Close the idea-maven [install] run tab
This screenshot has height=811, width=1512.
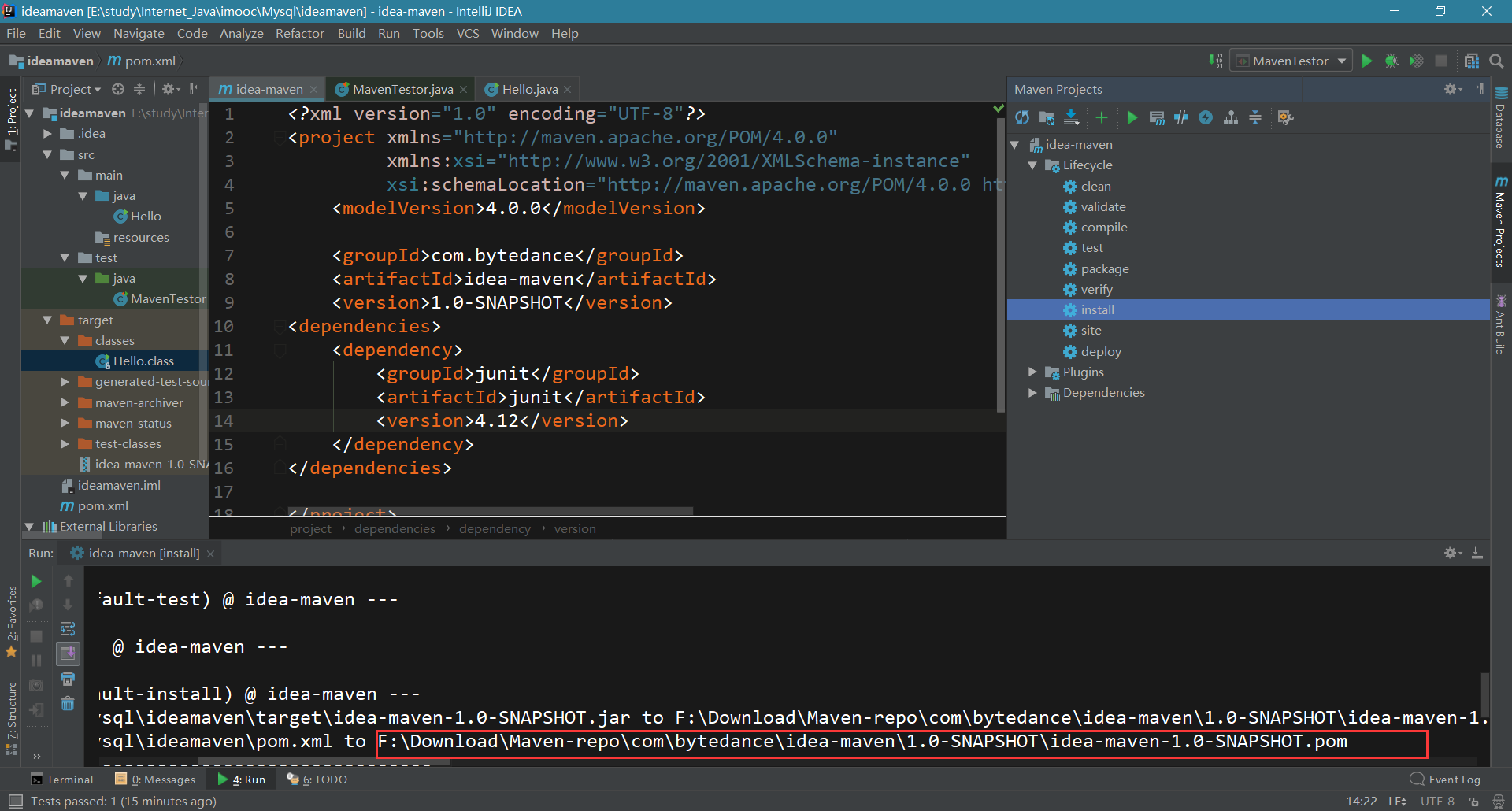click(210, 554)
